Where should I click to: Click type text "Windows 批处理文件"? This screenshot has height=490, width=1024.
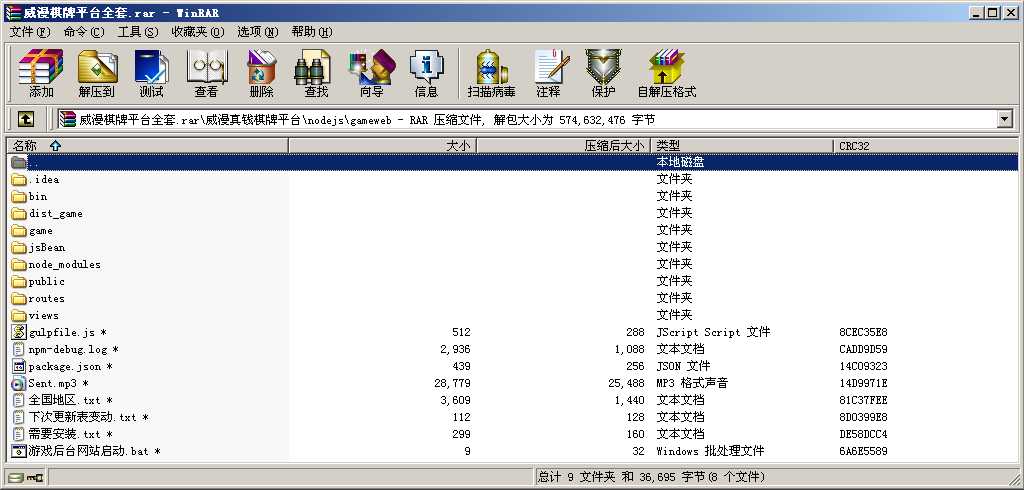pos(710,451)
